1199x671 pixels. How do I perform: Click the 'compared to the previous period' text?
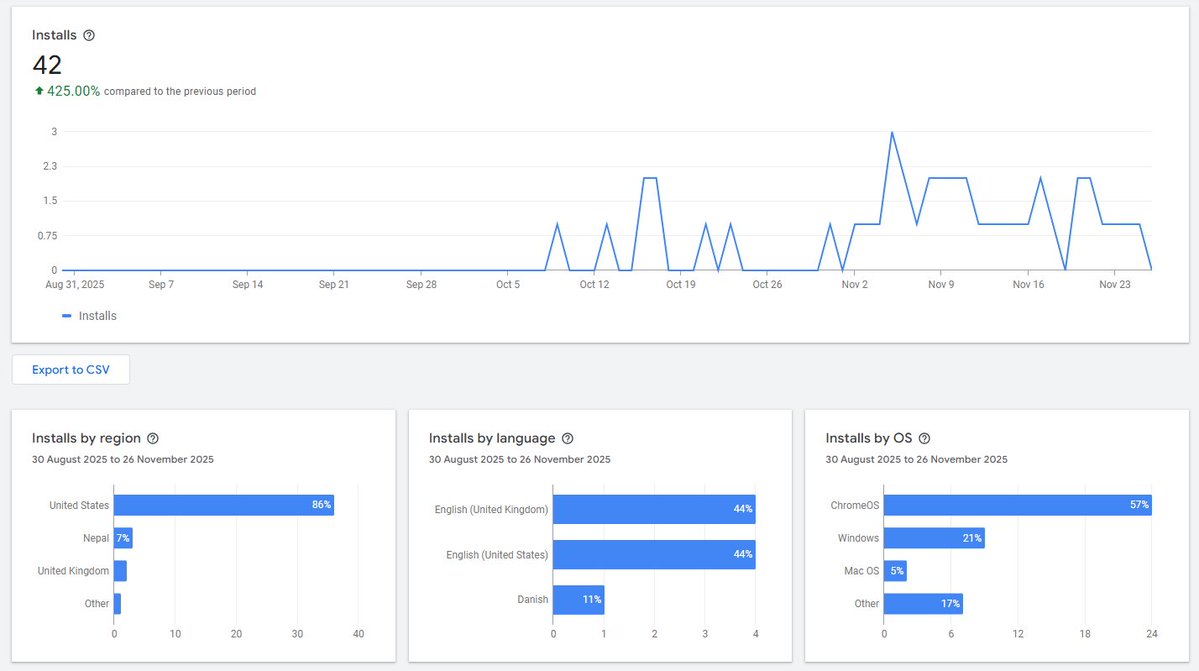(180, 91)
